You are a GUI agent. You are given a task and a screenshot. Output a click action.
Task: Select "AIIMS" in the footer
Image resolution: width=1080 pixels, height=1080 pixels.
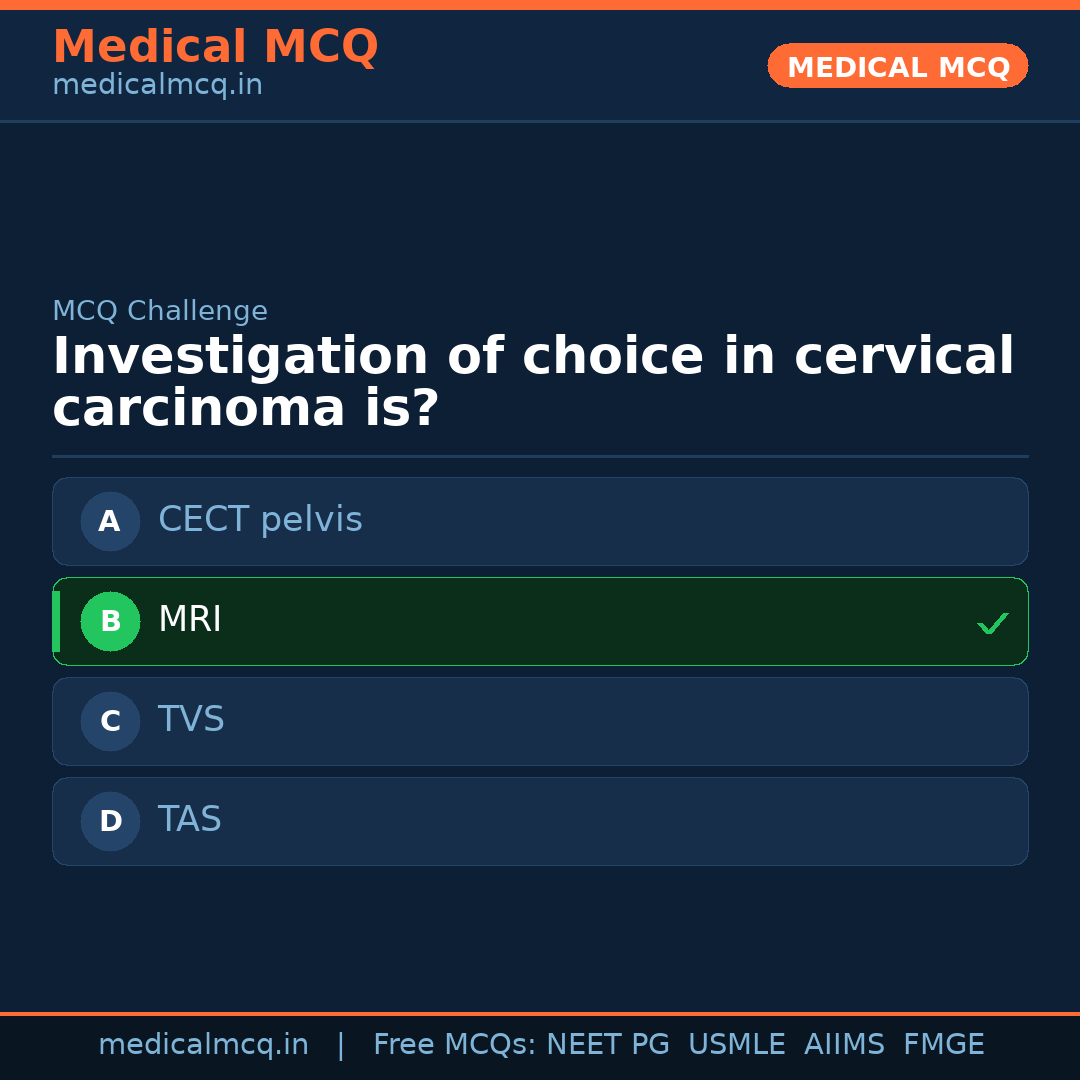[x=844, y=1045]
